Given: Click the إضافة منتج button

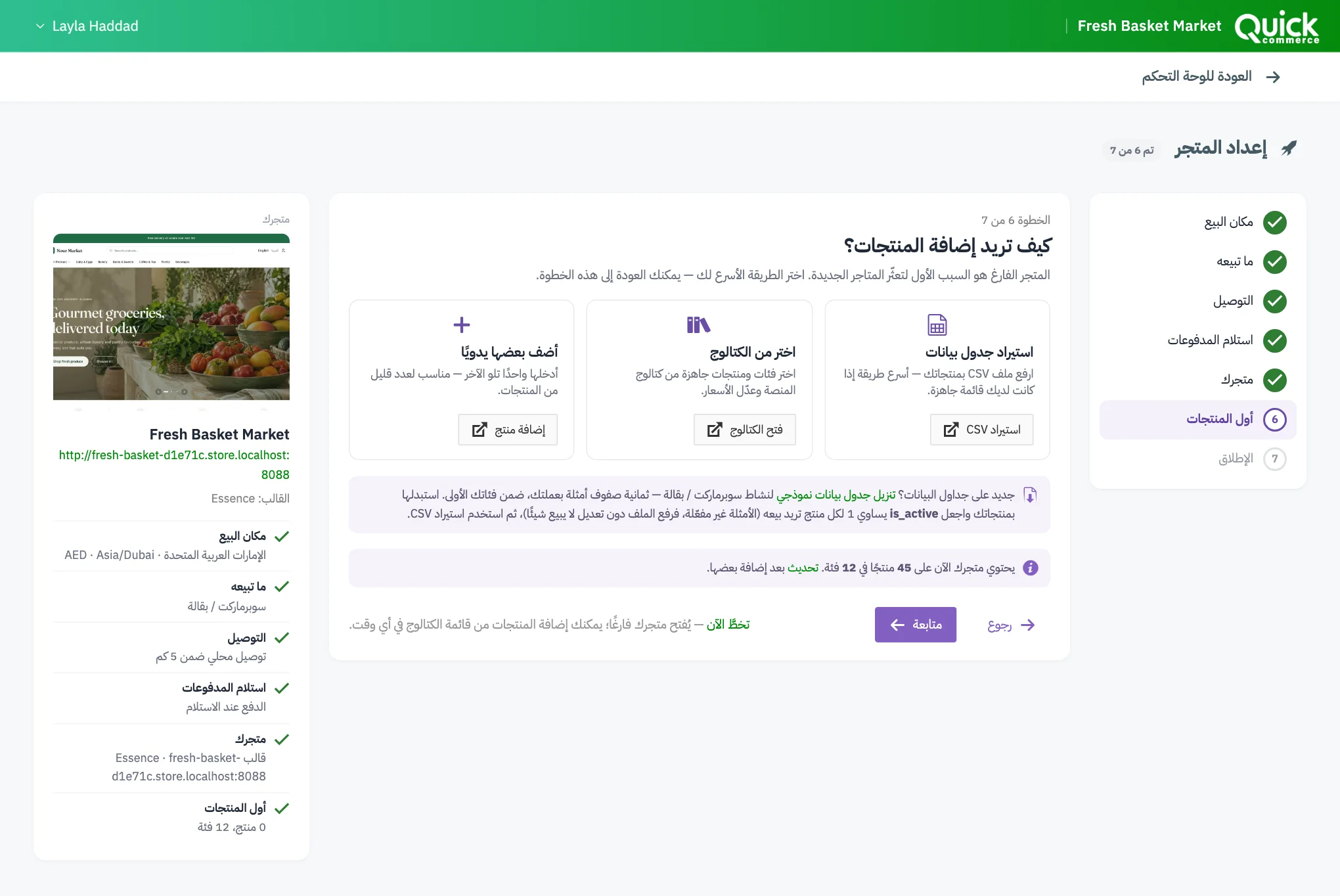Looking at the screenshot, I should click(508, 430).
